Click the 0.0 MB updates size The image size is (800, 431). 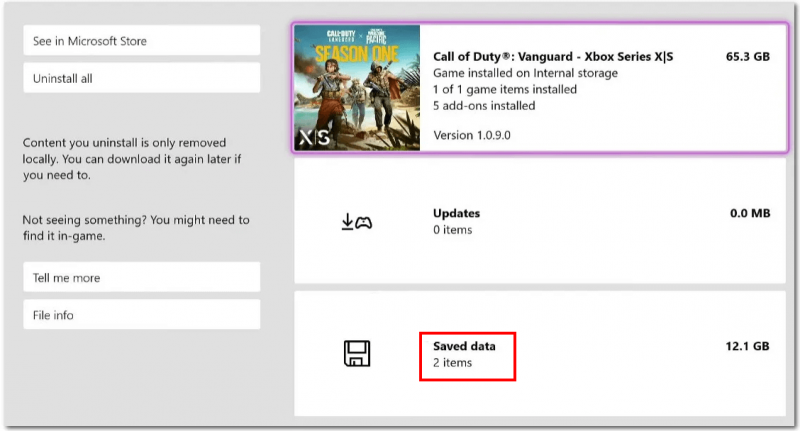coord(749,213)
